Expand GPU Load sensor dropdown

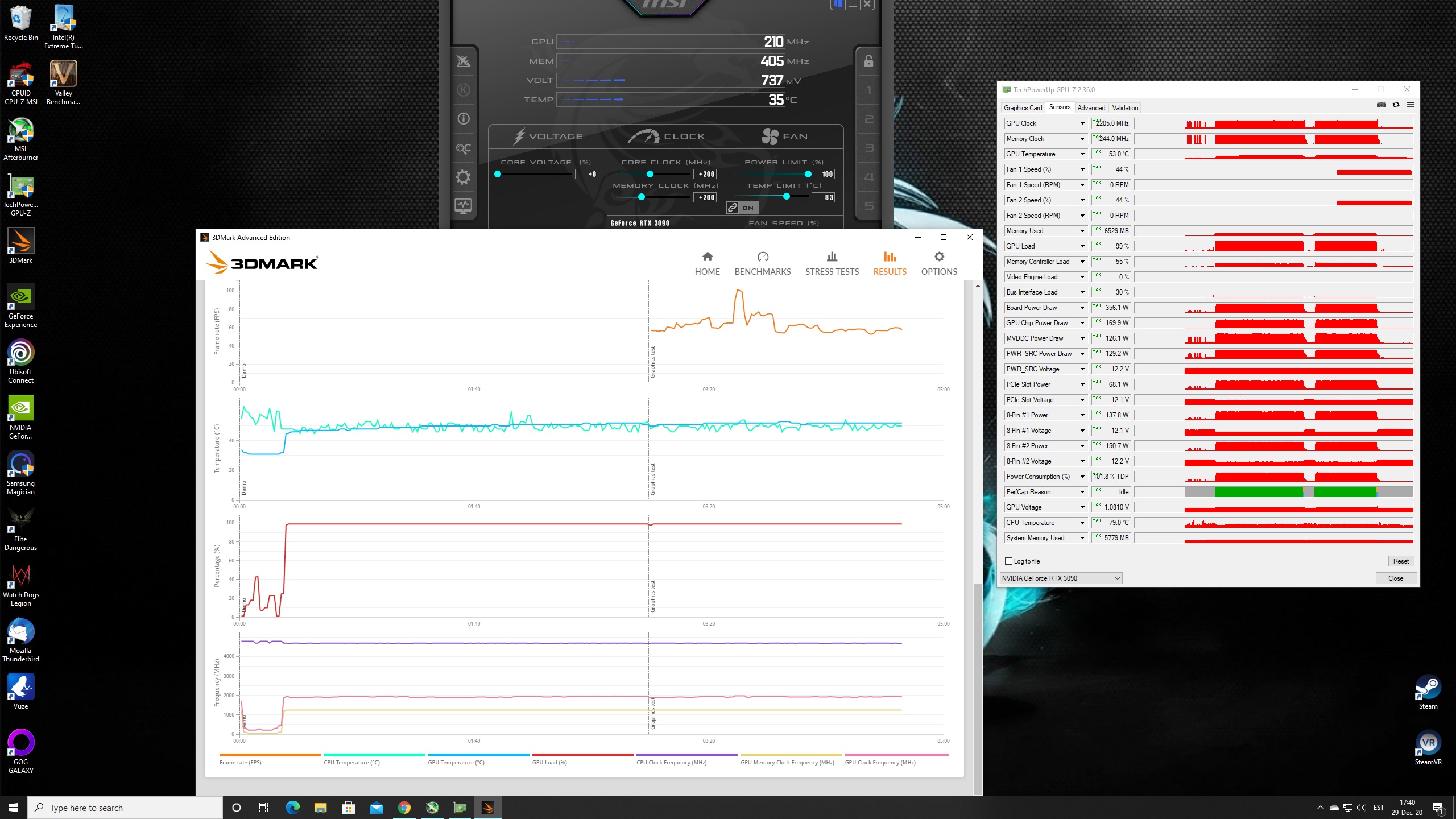[1082, 246]
